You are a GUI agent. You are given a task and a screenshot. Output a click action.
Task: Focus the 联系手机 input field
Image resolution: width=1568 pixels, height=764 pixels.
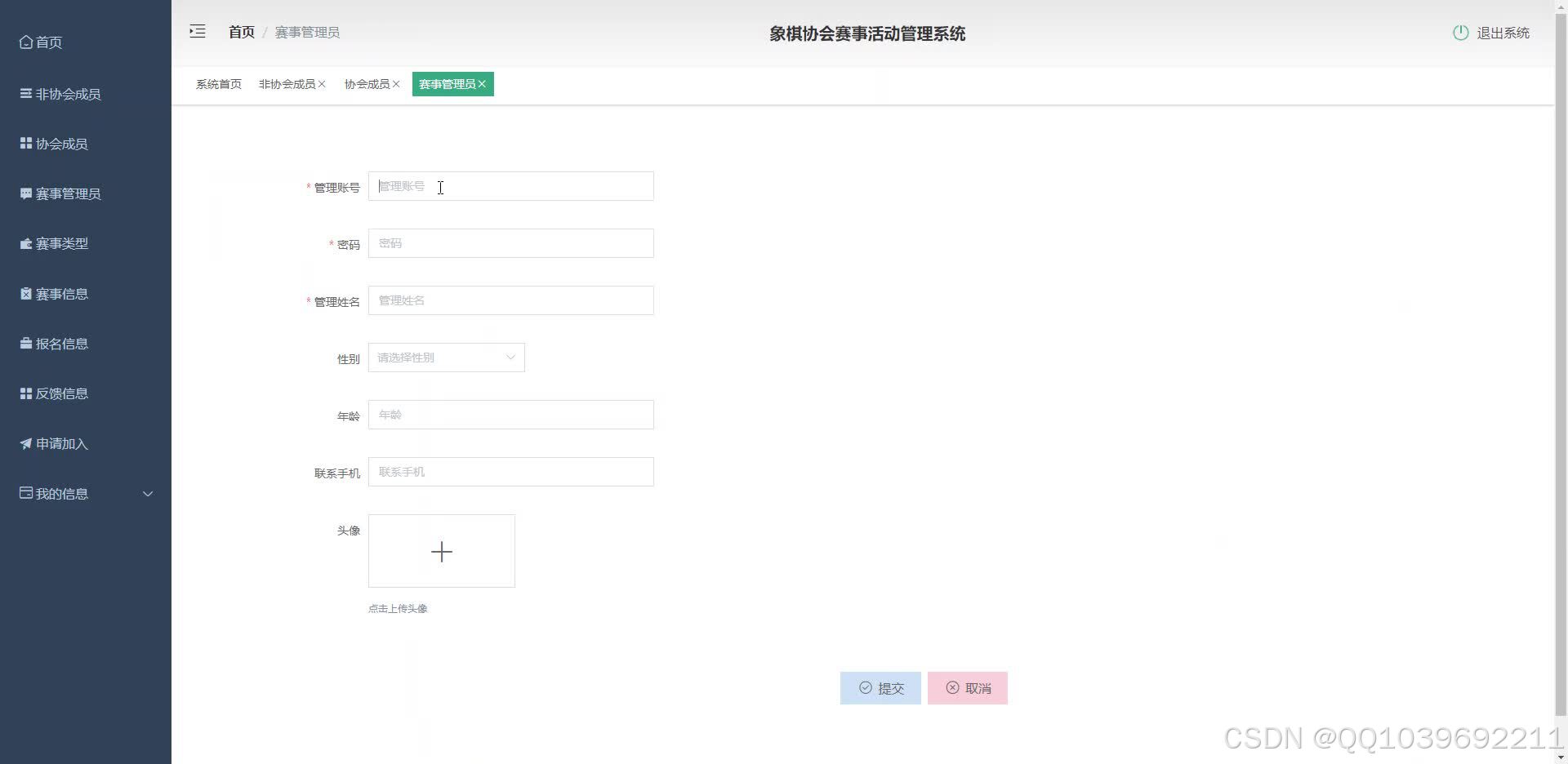pos(511,472)
